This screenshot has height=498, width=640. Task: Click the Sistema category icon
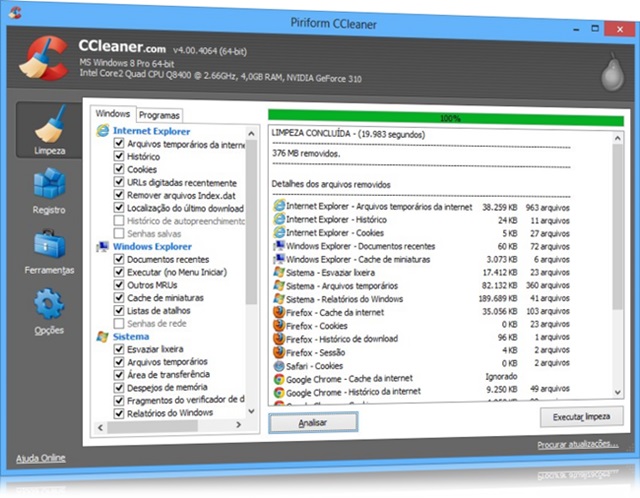[x=102, y=337]
